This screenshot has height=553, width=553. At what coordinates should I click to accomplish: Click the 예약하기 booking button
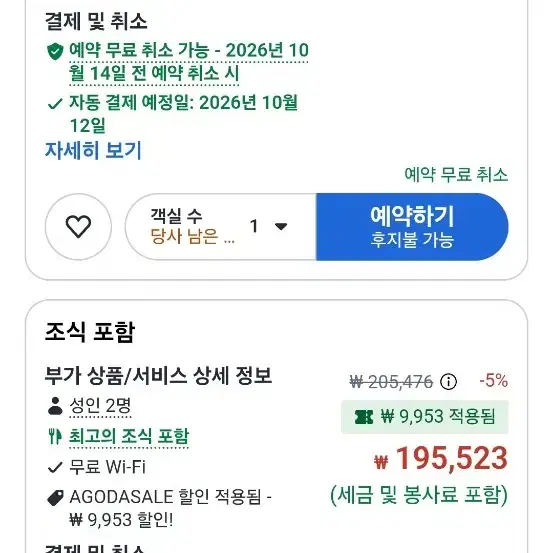(412, 227)
